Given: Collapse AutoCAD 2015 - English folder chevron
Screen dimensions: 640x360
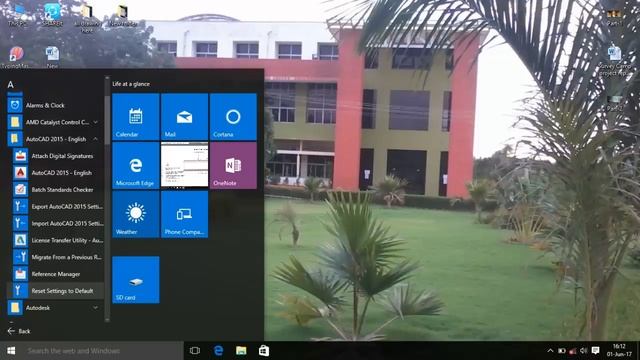Looking at the screenshot, I should click(96, 139).
